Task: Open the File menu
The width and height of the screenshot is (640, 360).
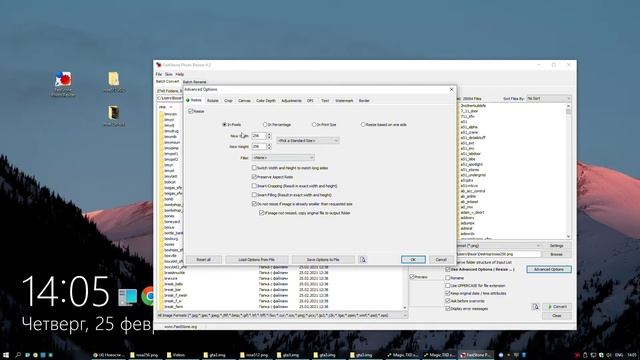Action: click(x=159, y=74)
